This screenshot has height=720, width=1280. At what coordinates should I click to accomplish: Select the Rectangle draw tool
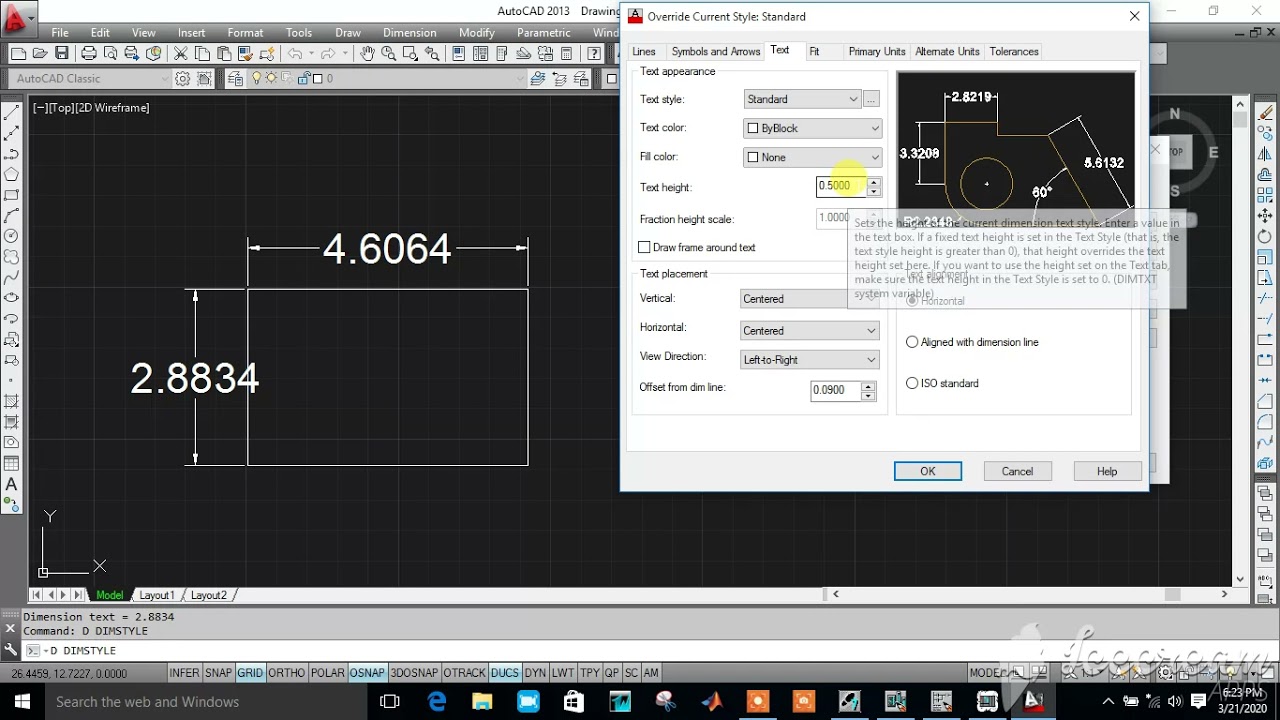pyautogui.click(x=12, y=195)
